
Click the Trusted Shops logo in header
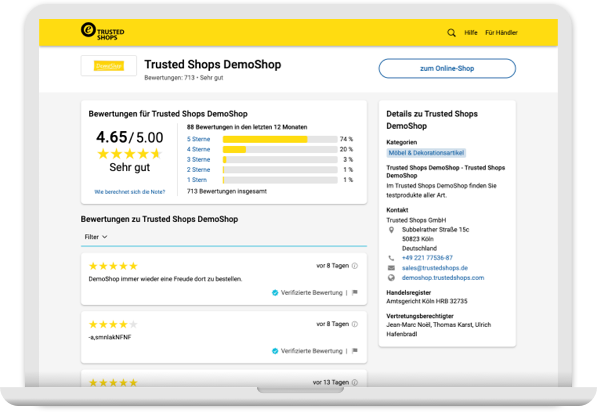coord(102,31)
